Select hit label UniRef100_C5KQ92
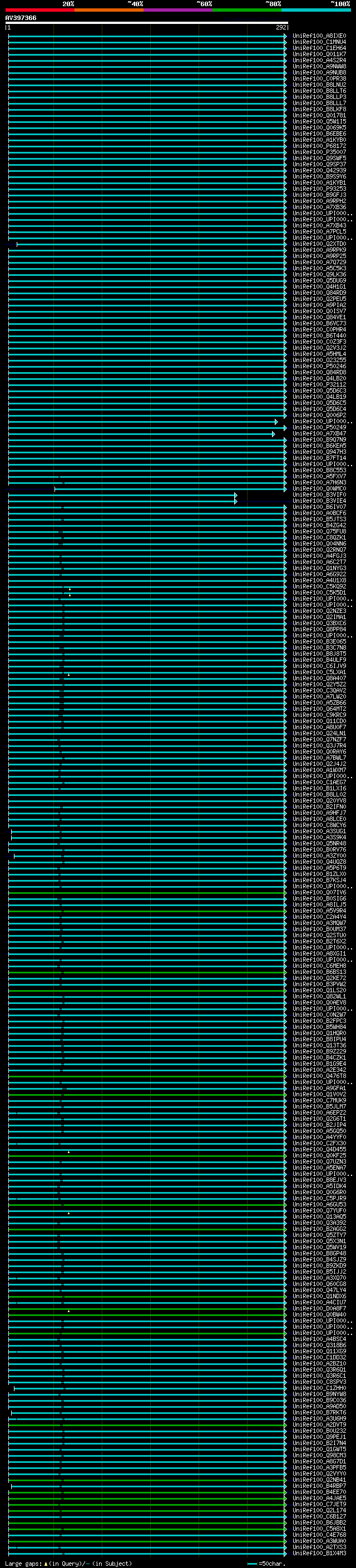 click(319, 587)
